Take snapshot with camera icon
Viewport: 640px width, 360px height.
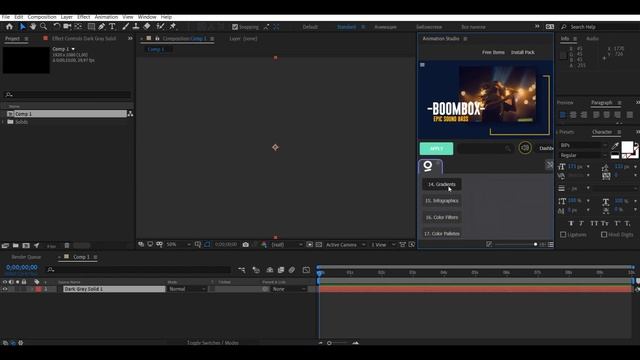click(245, 244)
